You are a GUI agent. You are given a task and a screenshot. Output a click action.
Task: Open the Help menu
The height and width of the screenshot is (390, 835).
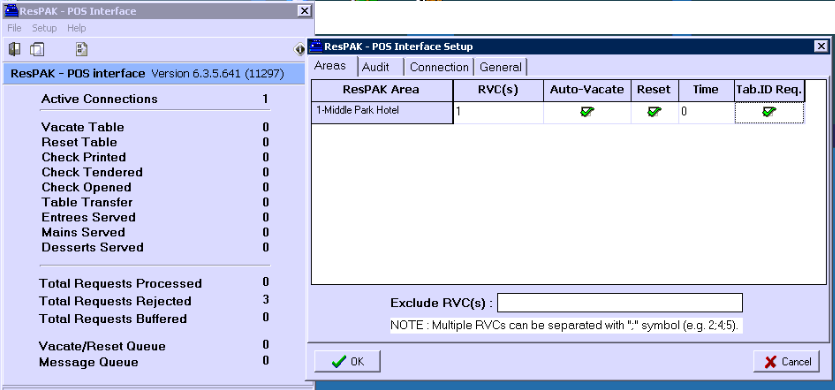77,28
